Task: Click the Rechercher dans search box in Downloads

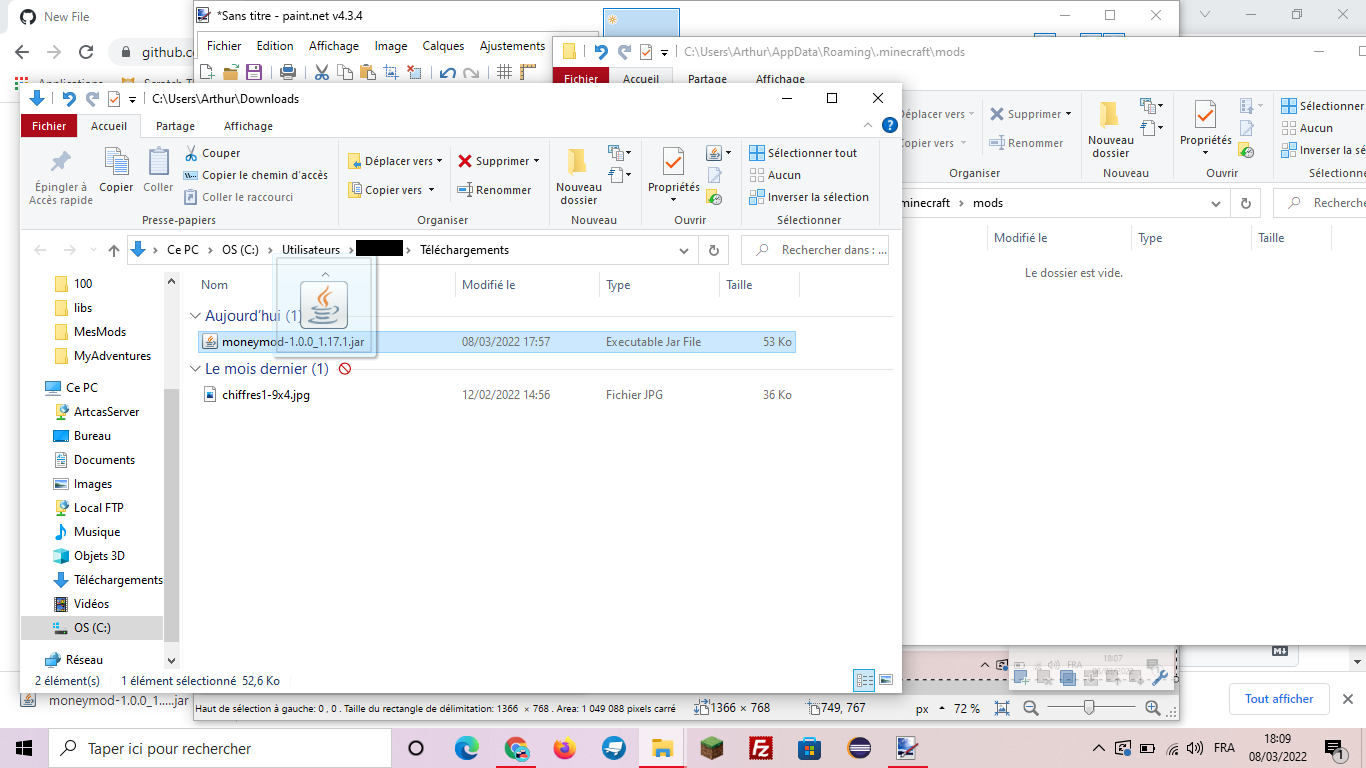Action: point(815,250)
